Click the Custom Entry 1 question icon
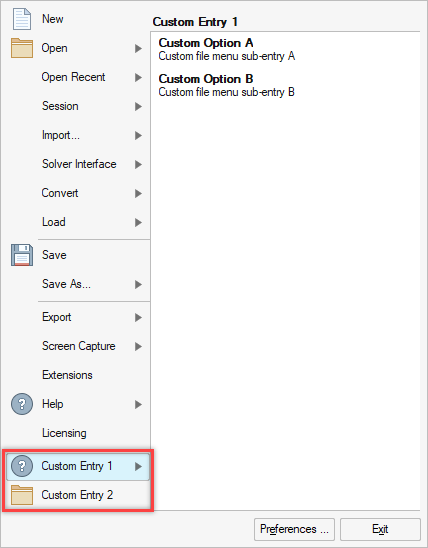Viewport: 428px width, 548px height. pyautogui.click(x=22, y=466)
